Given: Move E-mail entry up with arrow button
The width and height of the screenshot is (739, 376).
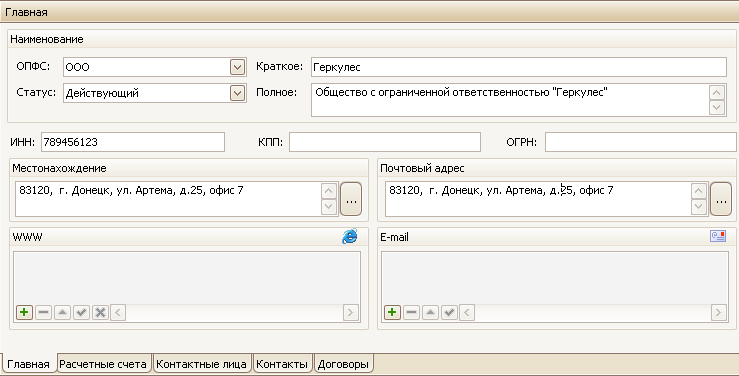Looking at the screenshot, I should tap(430, 312).
